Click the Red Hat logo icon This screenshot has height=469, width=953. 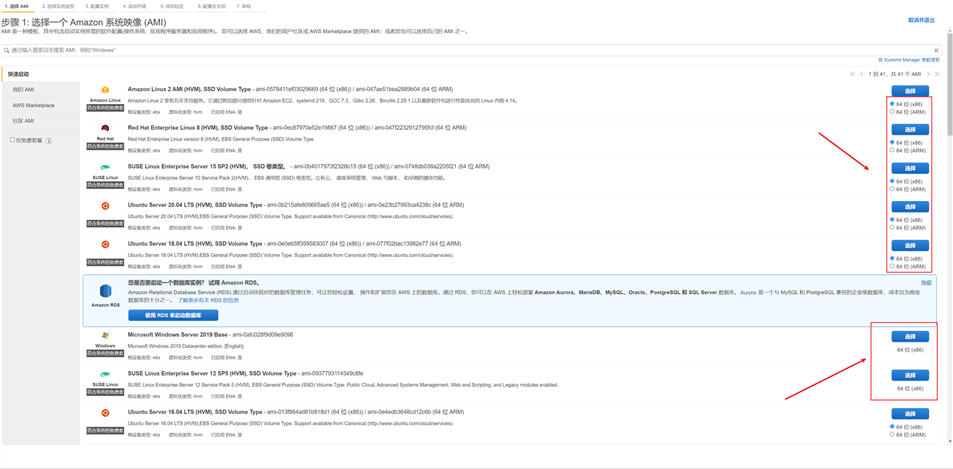tap(105, 128)
